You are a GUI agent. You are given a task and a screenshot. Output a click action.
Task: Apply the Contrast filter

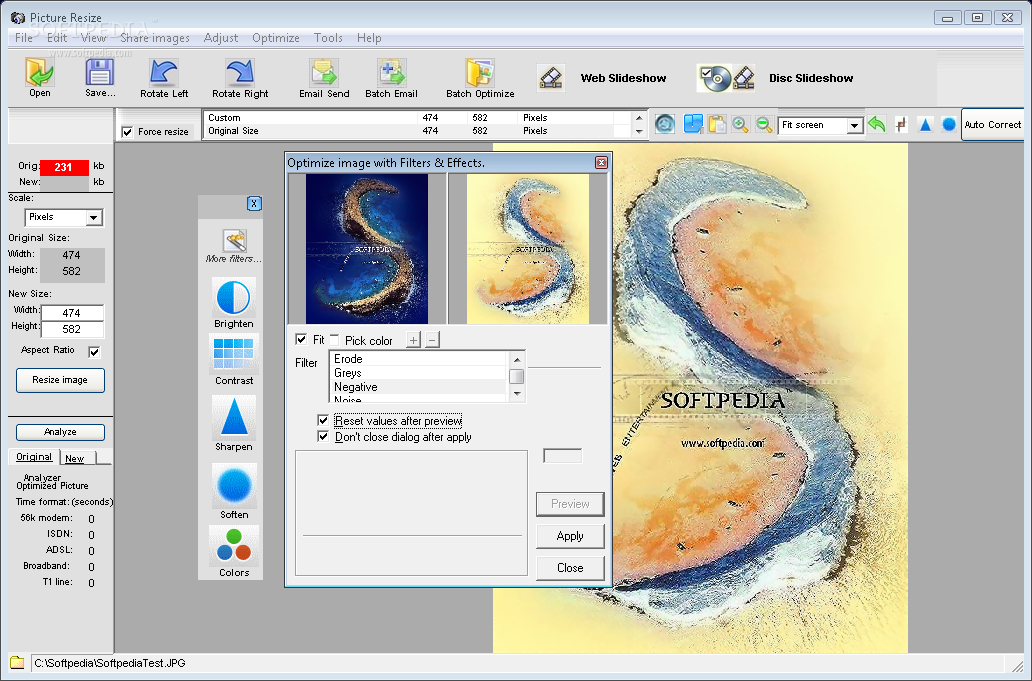234,360
